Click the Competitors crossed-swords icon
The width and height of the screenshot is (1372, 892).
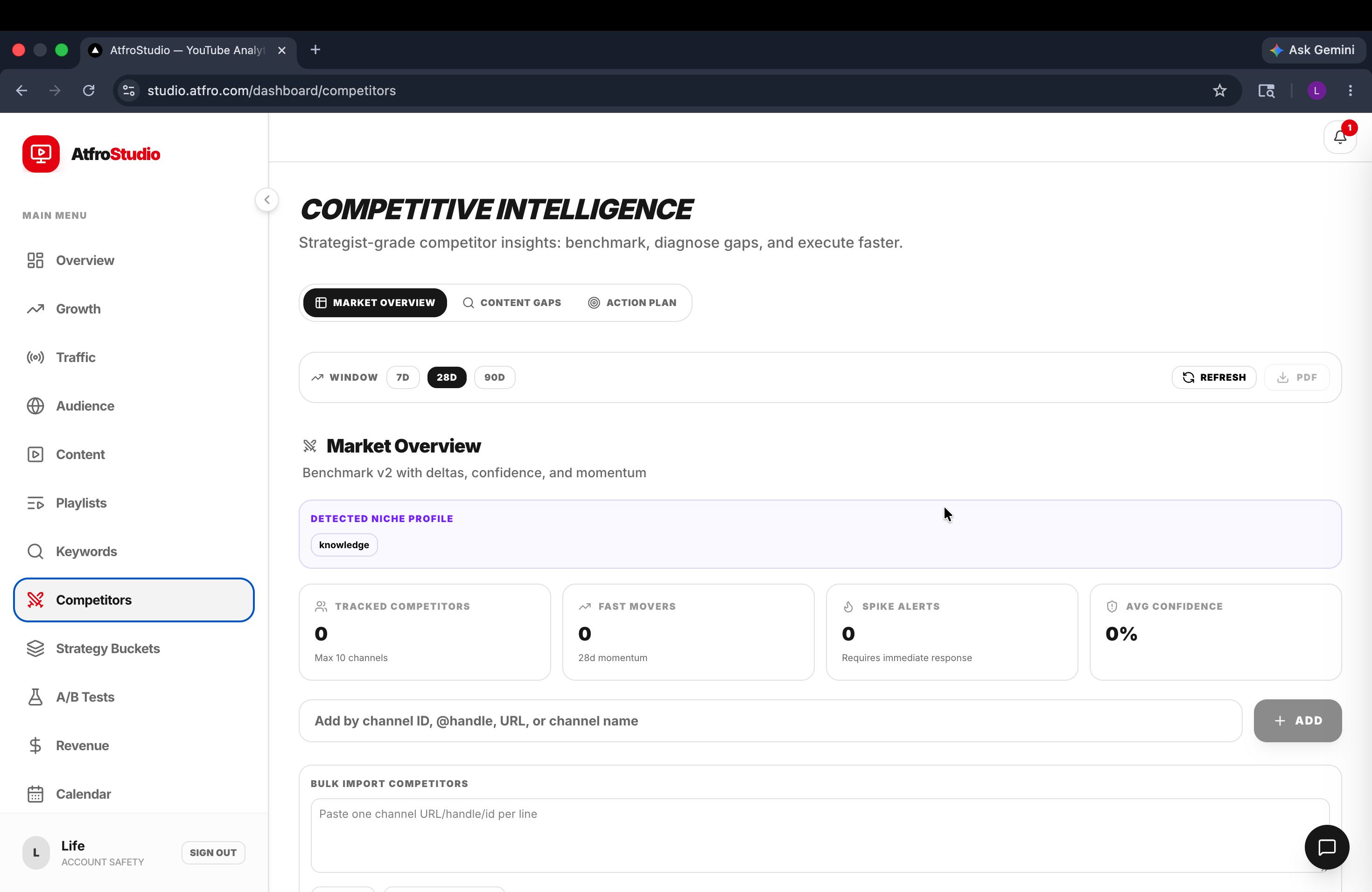(x=35, y=600)
